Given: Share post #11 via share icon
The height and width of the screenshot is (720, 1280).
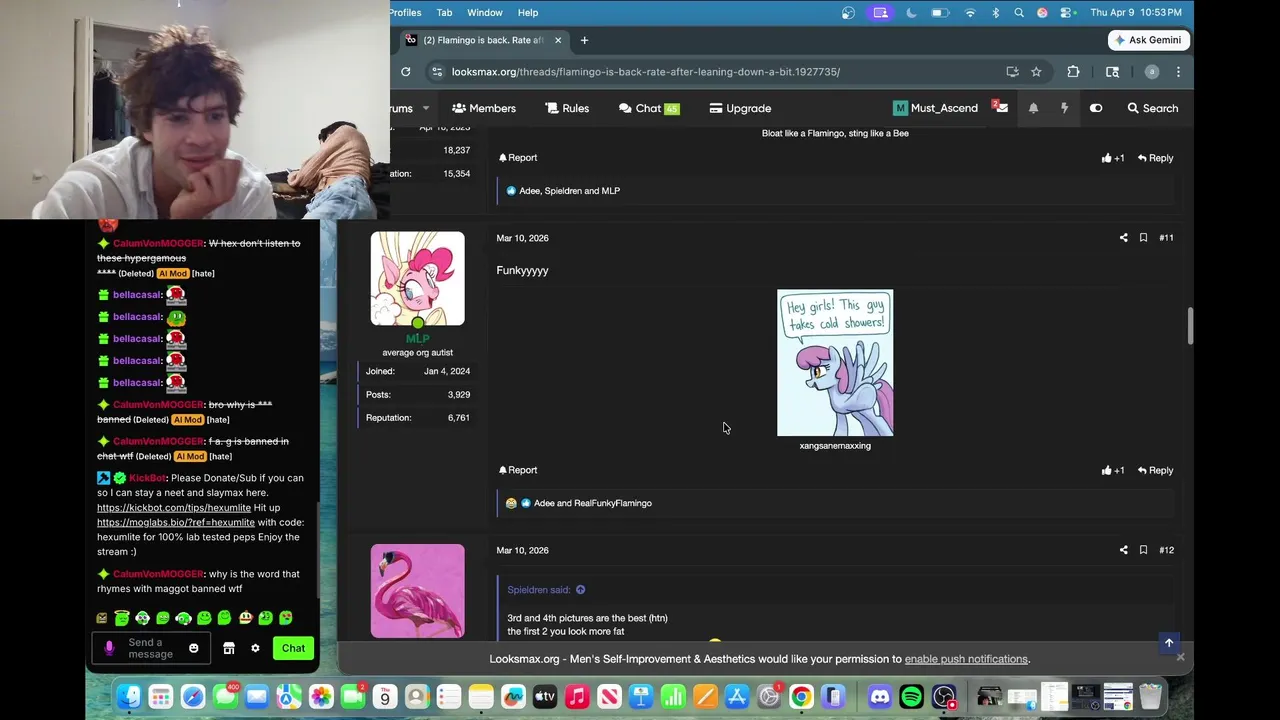Looking at the screenshot, I should [1123, 238].
